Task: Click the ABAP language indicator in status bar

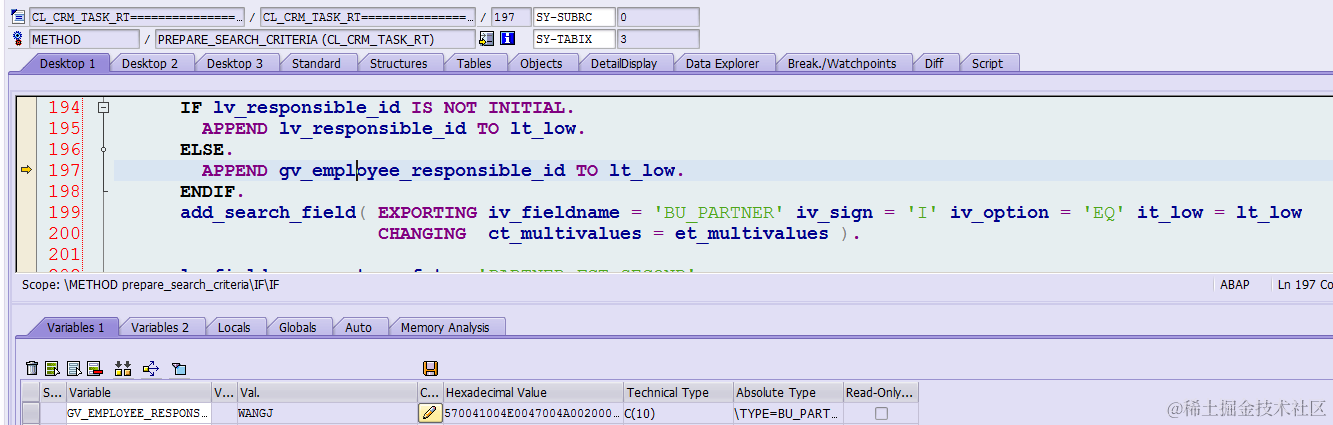Action: tap(1235, 285)
